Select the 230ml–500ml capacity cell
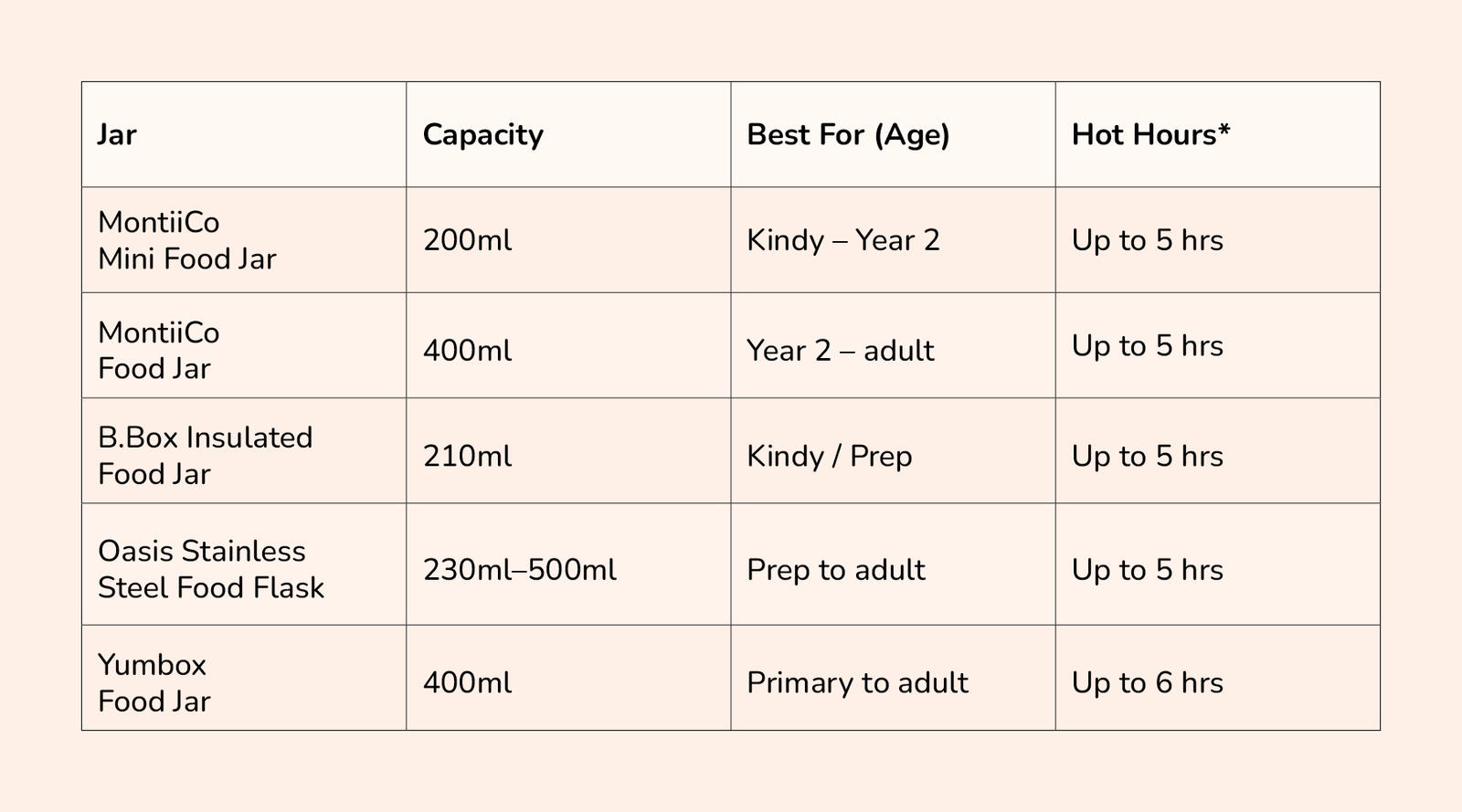 click(568, 564)
